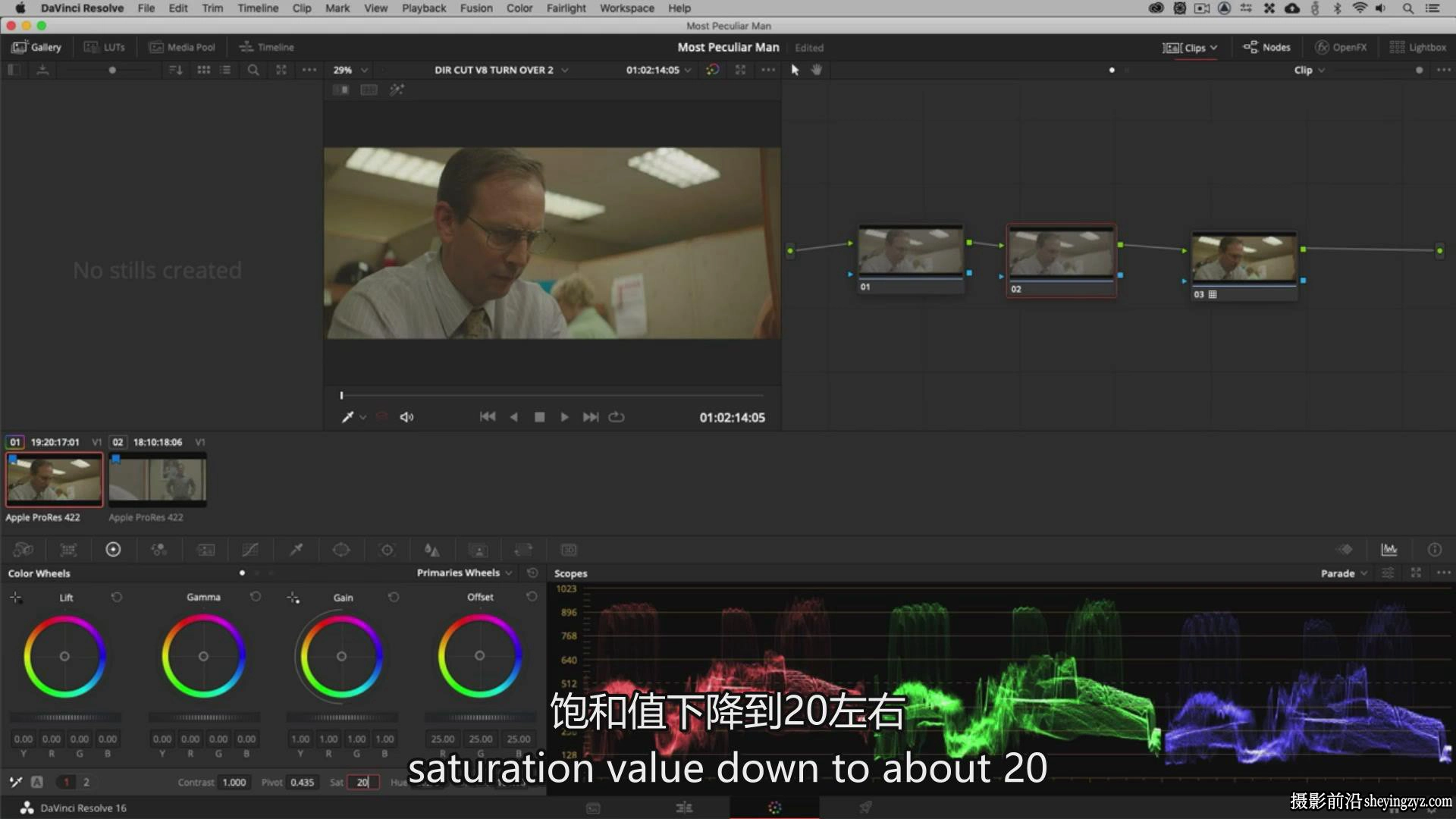Stop playback in the viewer
This screenshot has width=1456, height=819.
[x=539, y=417]
